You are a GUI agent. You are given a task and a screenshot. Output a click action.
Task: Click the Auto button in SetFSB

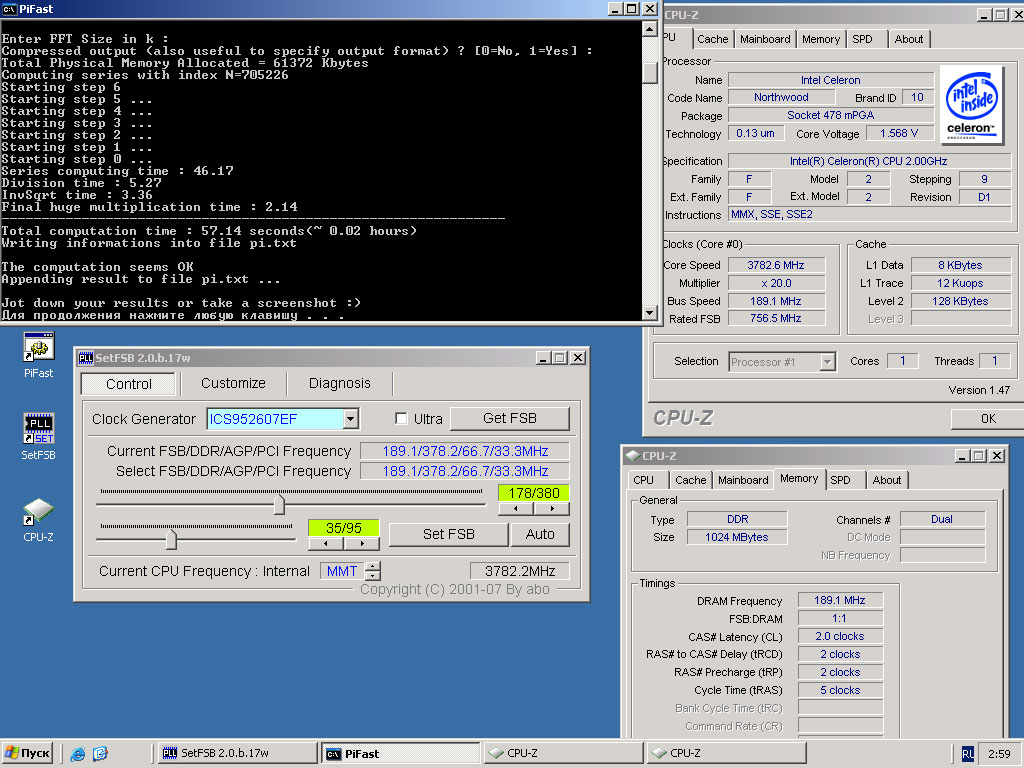(x=540, y=534)
